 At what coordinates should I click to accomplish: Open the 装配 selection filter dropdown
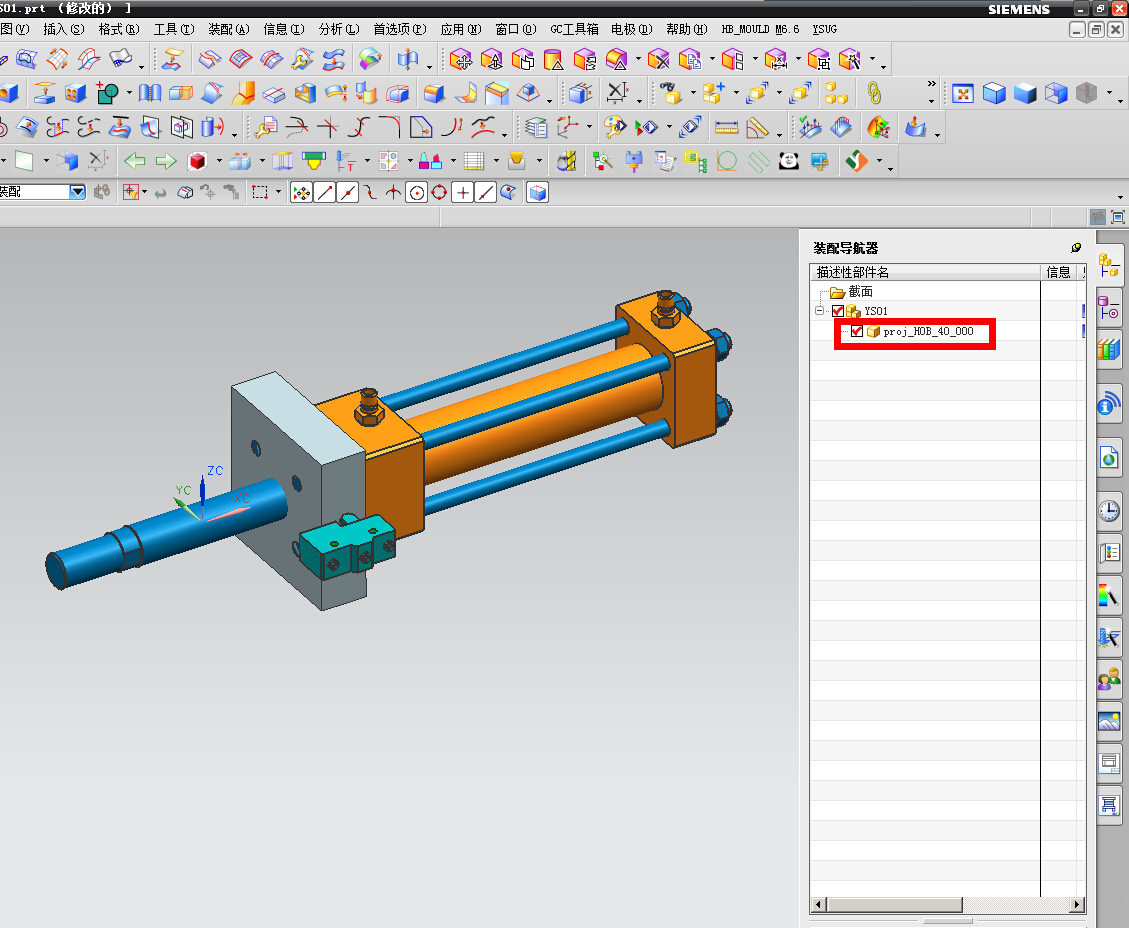point(77,192)
